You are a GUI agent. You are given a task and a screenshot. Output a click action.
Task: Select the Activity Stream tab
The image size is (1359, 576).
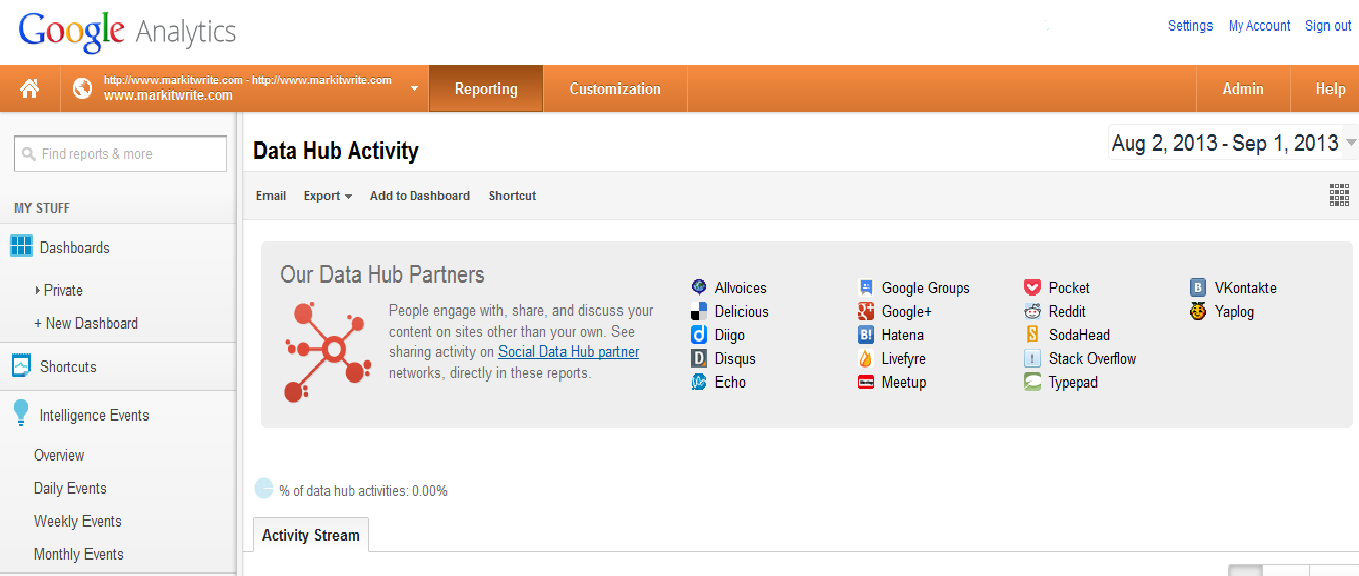click(x=311, y=535)
